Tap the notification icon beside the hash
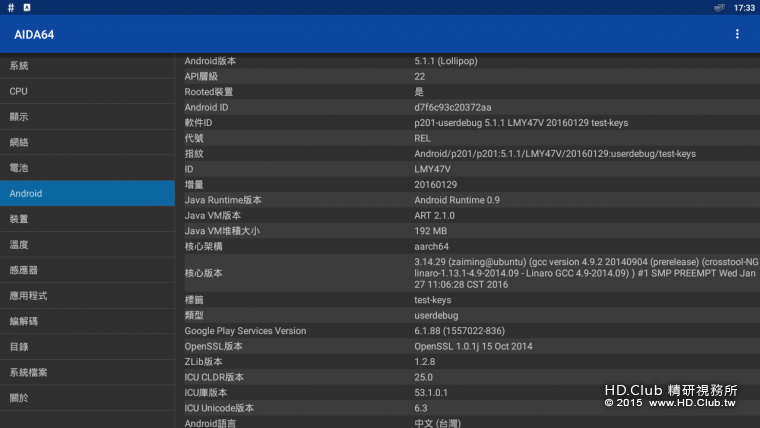The width and height of the screenshot is (760, 428). [27, 7]
